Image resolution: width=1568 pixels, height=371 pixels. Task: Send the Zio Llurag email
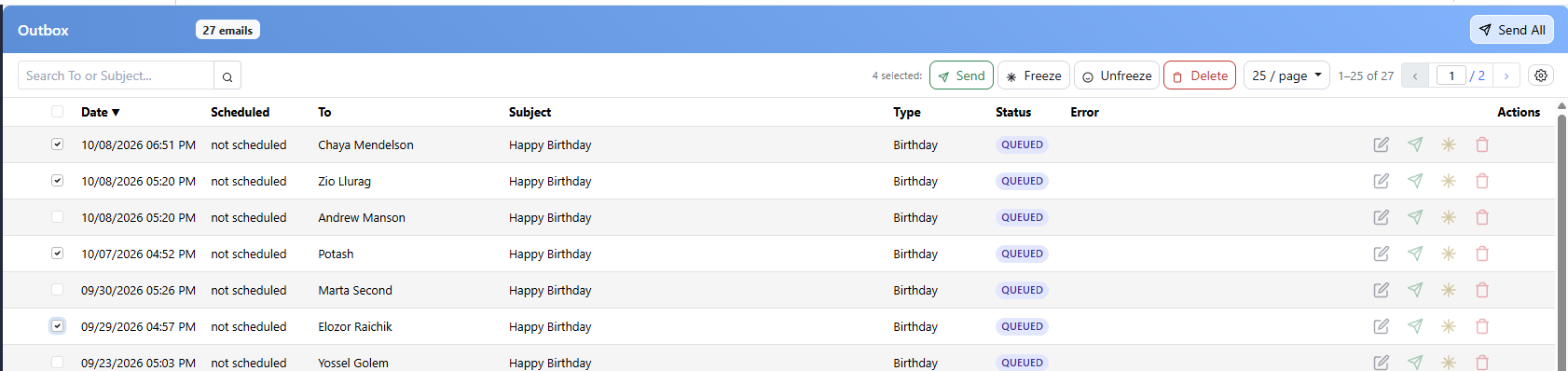[x=1415, y=181]
